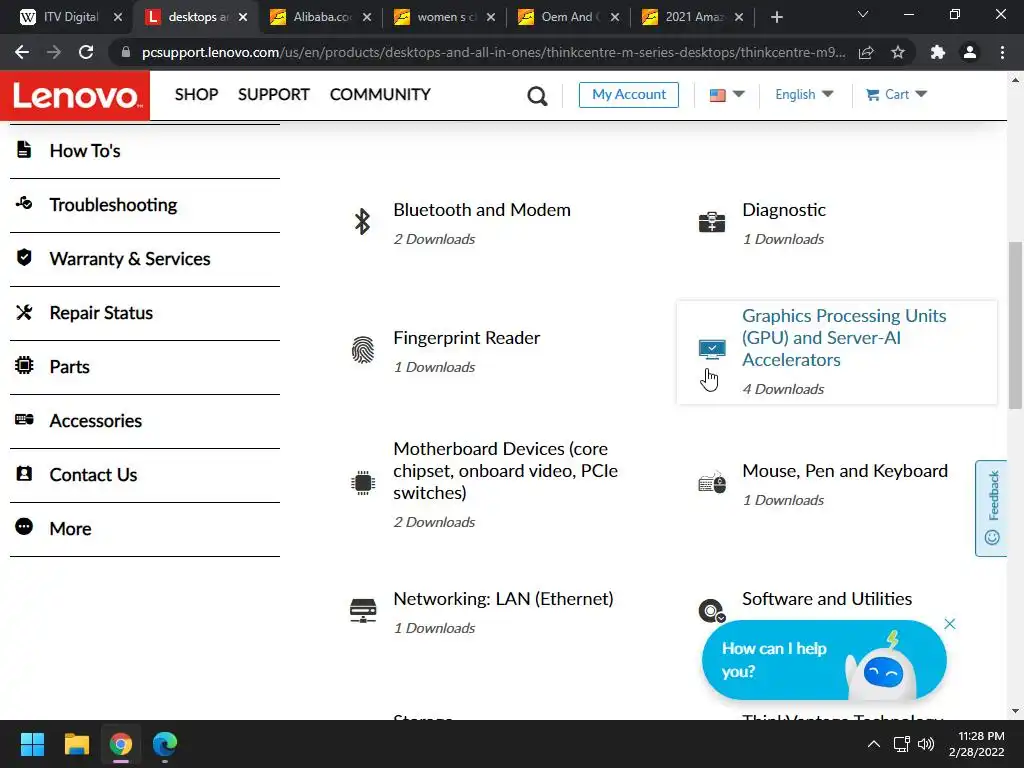Viewport: 1024px width, 768px height.
Task: Open the COMMUNITY menu
Action: (x=380, y=95)
